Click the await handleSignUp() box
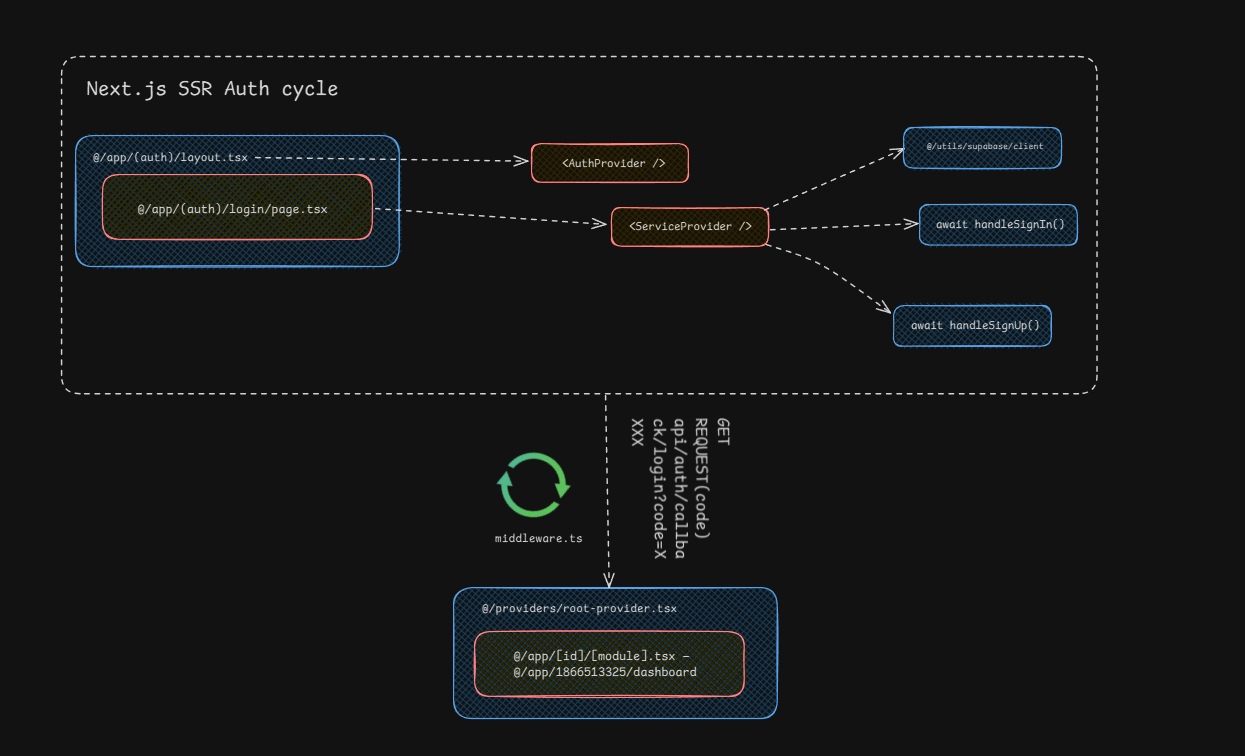 [972, 326]
